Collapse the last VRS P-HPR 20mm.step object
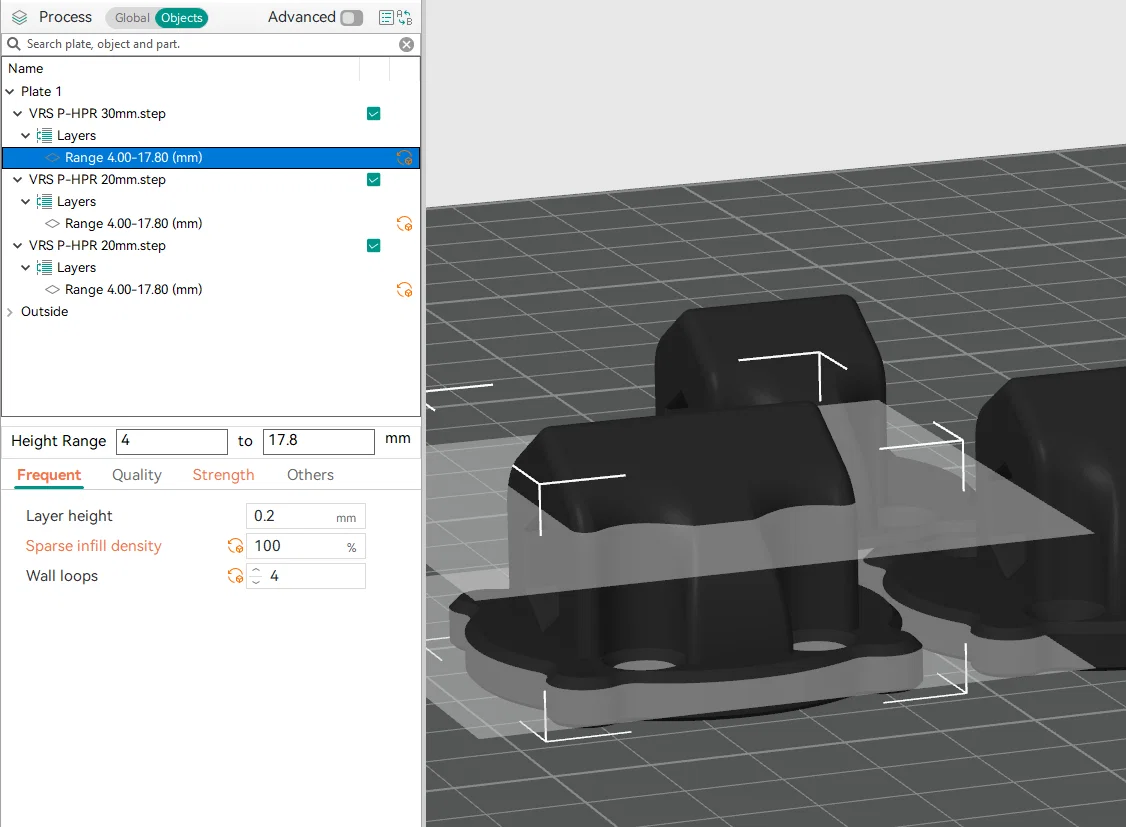This screenshot has width=1126, height=827. (x=17, y=246)
